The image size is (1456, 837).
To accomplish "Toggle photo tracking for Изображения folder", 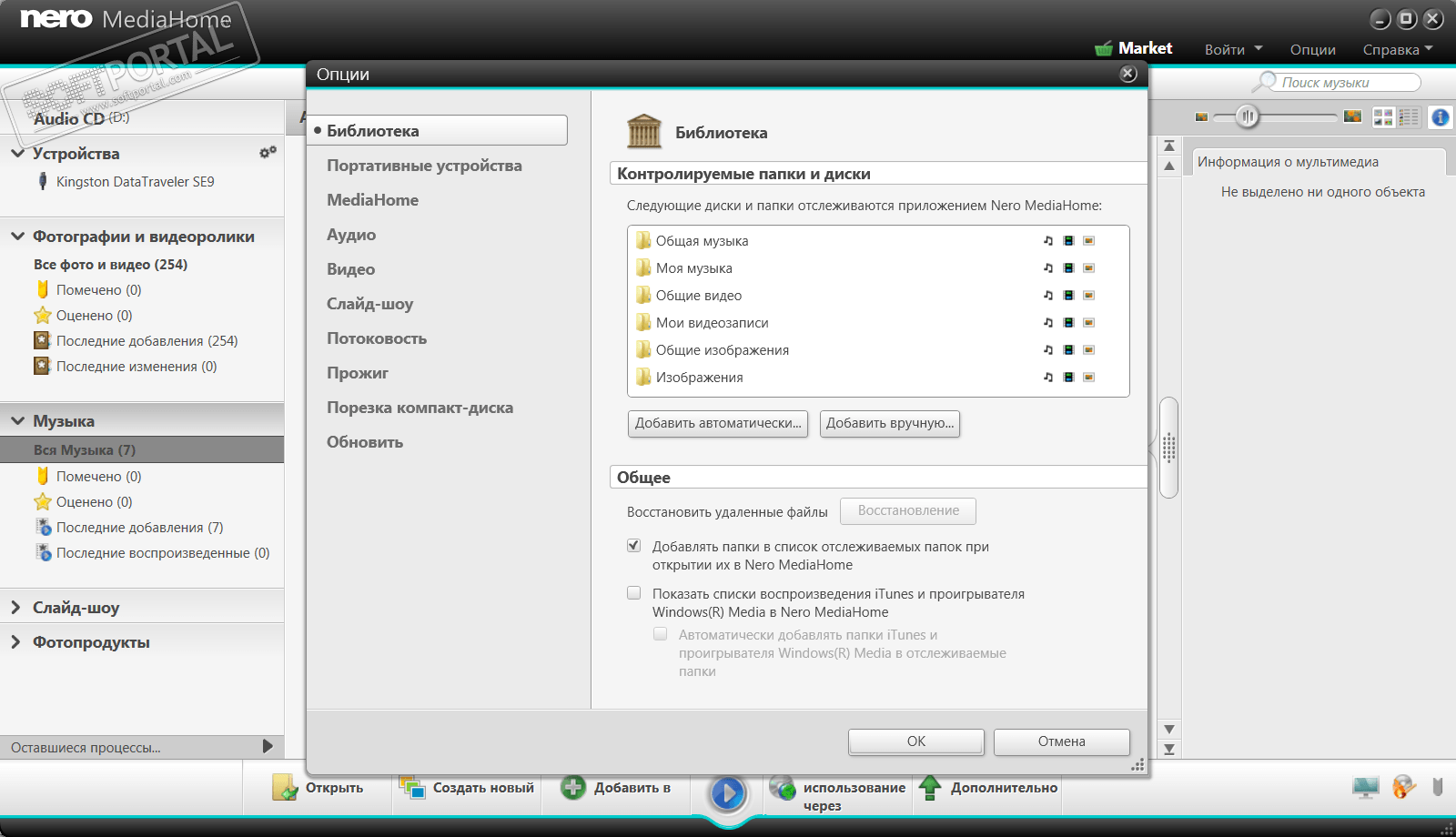I will [x=1088, y=378].
